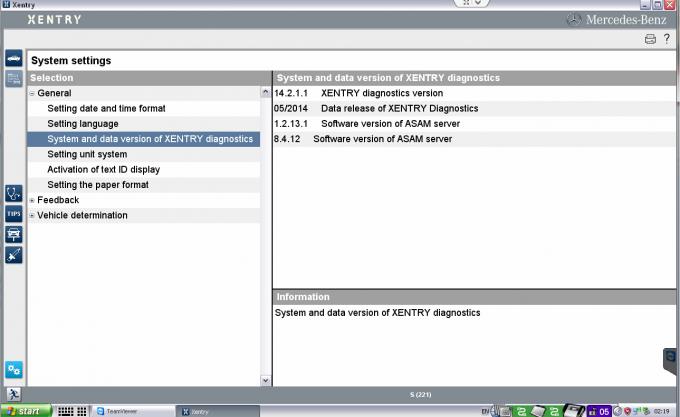This screenshot has height=417, width=680.
Task: Click the green 2 tray icon beside EN
Action: click(x=522, y=411)
